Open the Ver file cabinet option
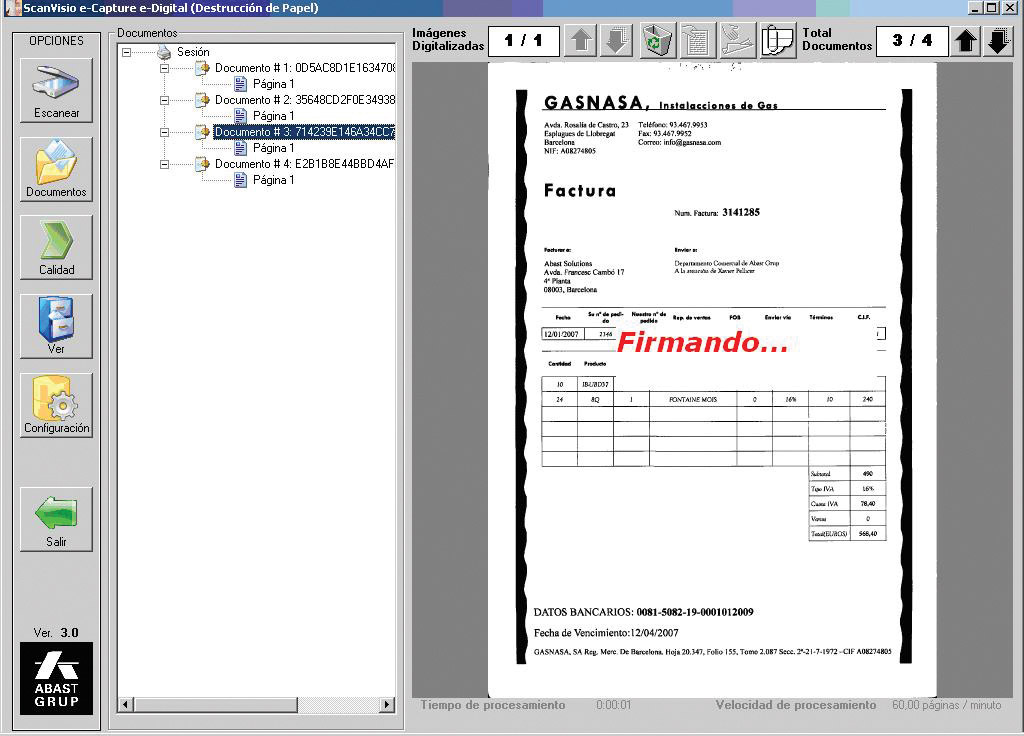 56,326
